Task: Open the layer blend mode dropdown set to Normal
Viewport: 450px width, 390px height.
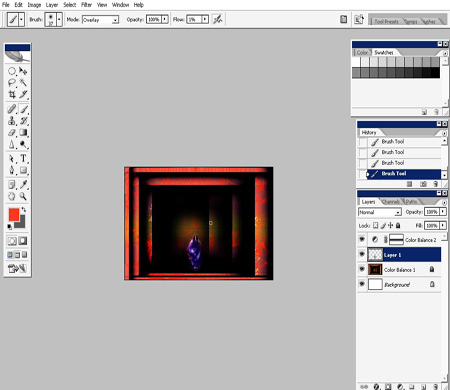Action: point(380,212)
